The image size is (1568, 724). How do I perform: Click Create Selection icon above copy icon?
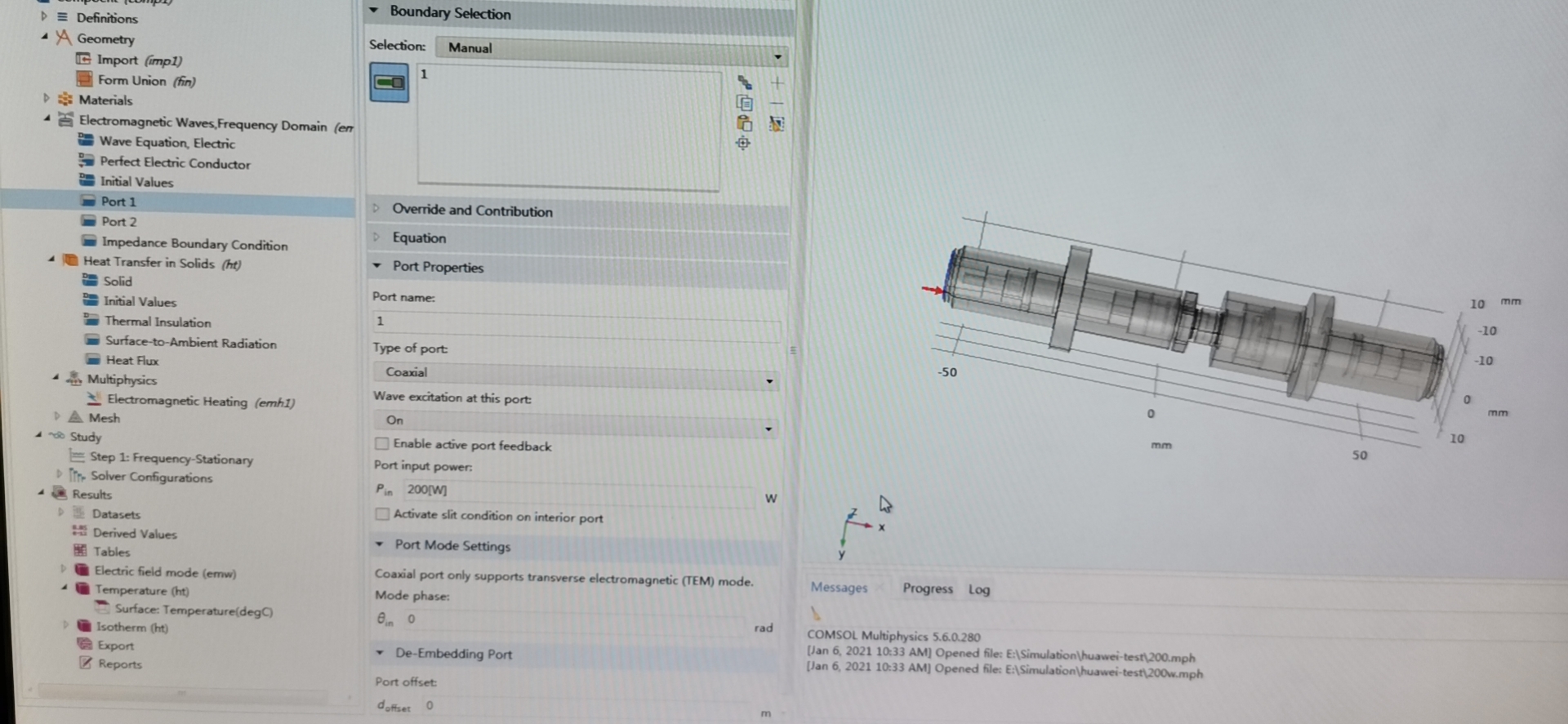(744, 82)
